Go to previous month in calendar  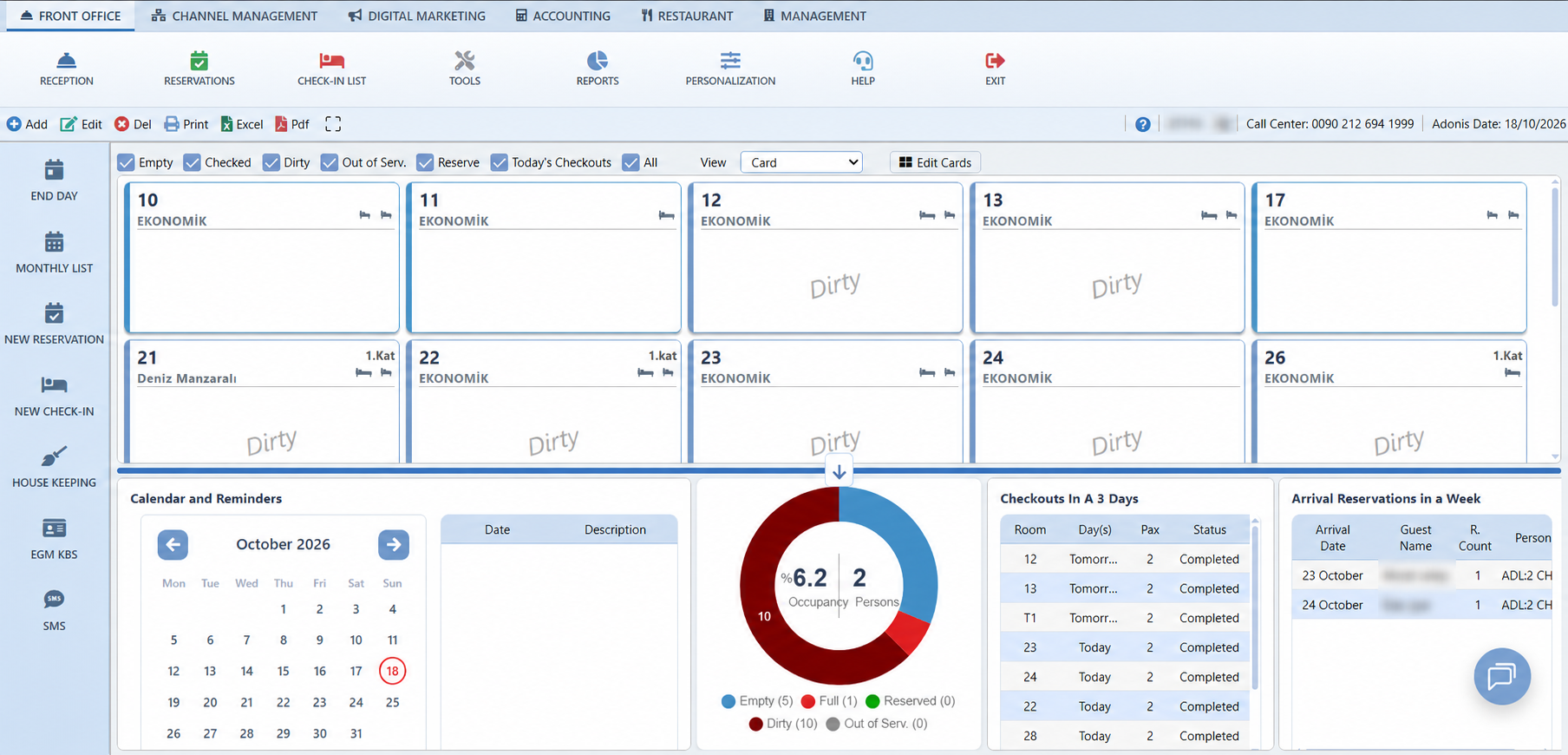[x=173, y=544]
